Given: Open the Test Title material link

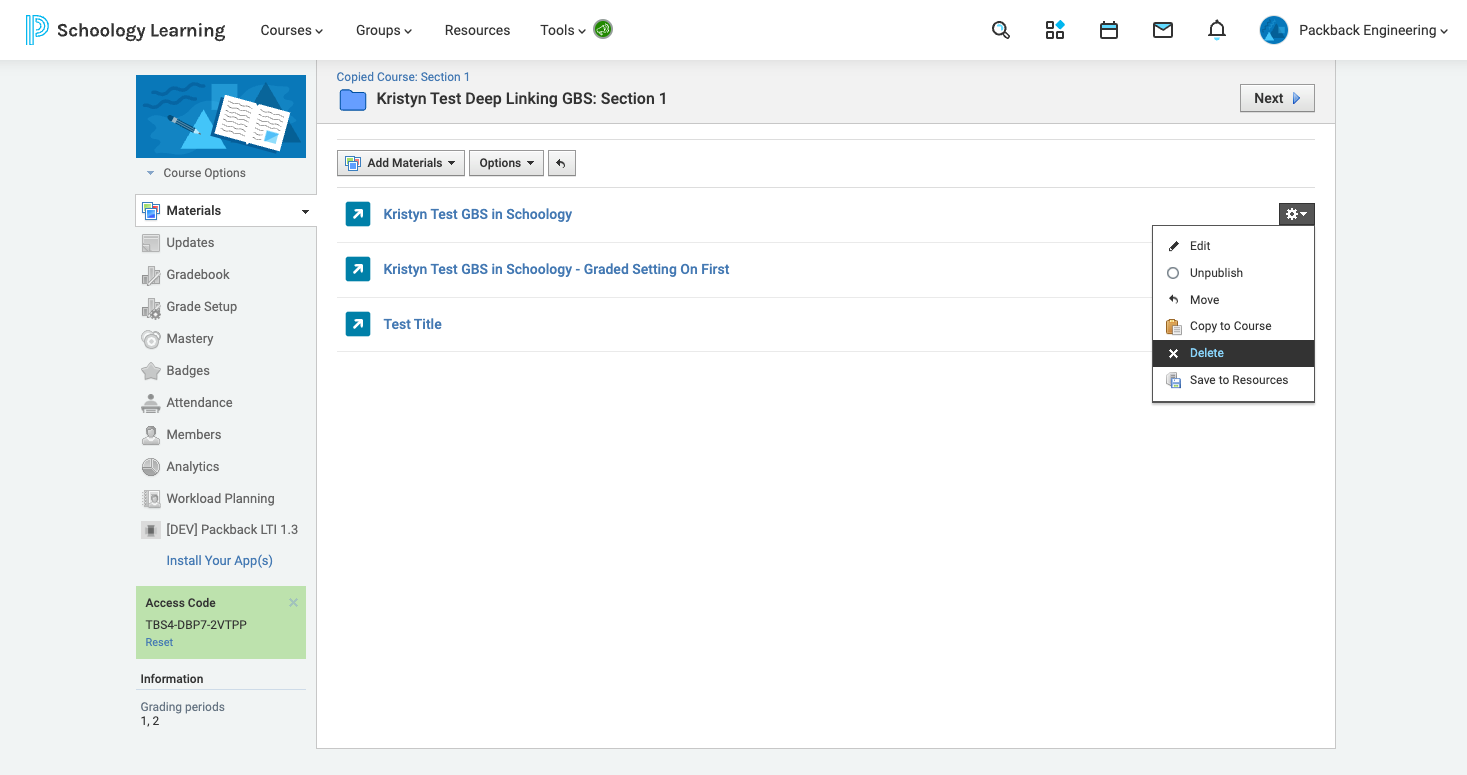Looking at the screenshot, I should click(x=412, y=324).
